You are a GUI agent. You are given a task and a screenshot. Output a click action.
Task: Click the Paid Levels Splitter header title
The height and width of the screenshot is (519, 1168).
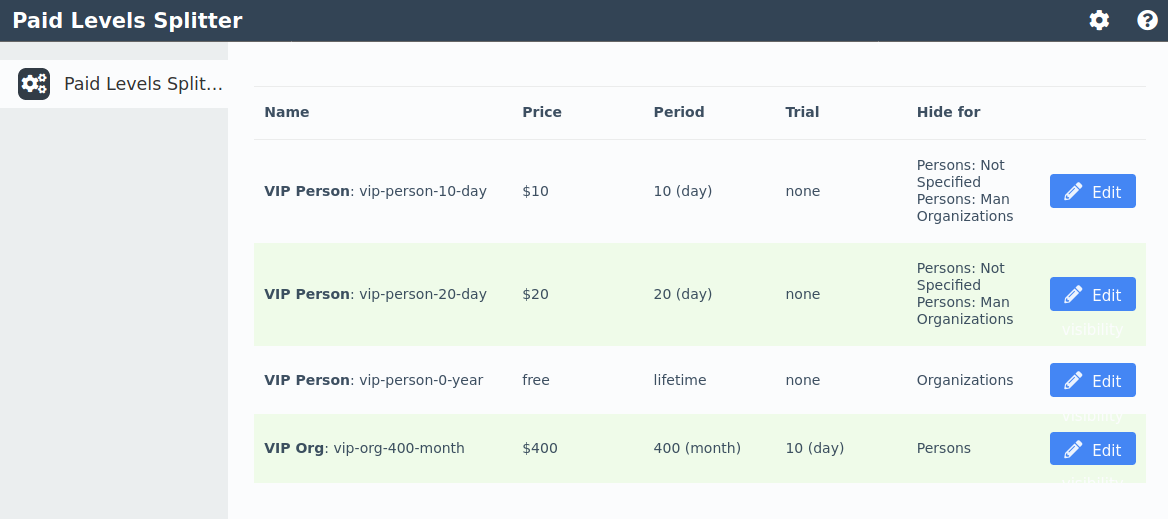[x=127, y=20]
